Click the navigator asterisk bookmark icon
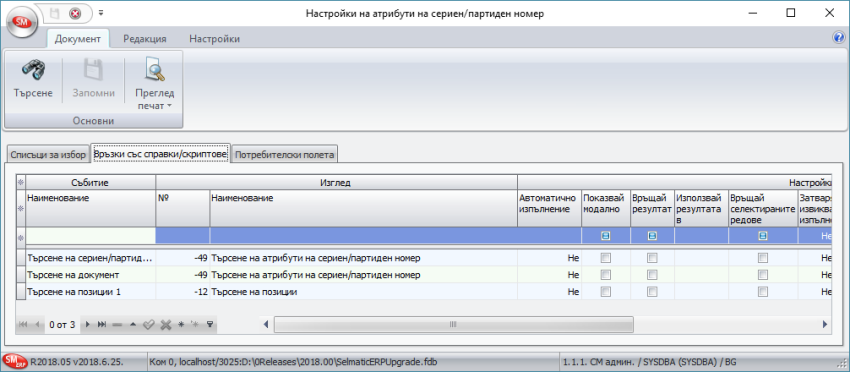Image resolution: width=850 pixels, height=372 pixels. click(x=182, y=324)
